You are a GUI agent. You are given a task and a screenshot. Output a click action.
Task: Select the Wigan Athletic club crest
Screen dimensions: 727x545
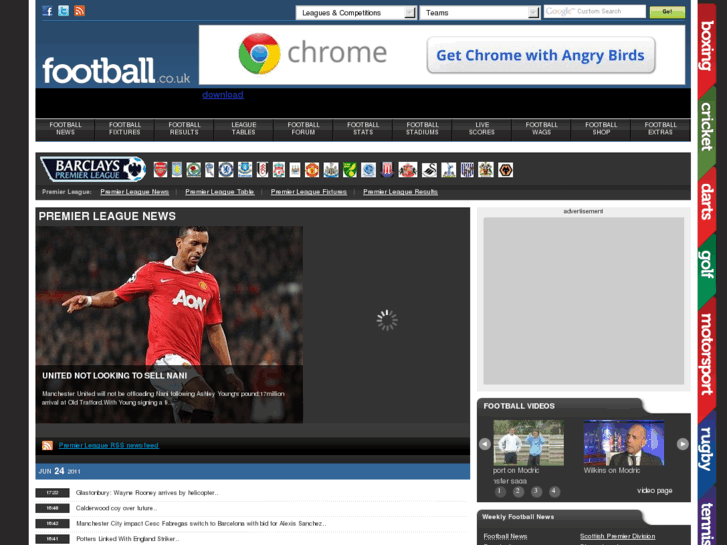pyautogui.click(x=486, y=170)
